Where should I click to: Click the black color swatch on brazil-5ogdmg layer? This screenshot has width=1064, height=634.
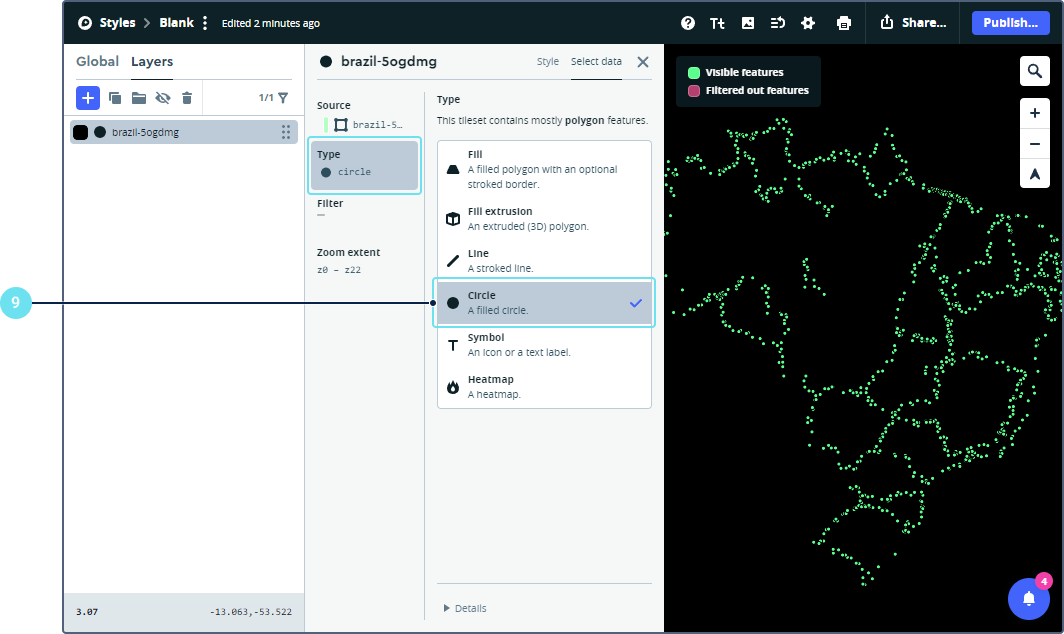pos(80,132)
